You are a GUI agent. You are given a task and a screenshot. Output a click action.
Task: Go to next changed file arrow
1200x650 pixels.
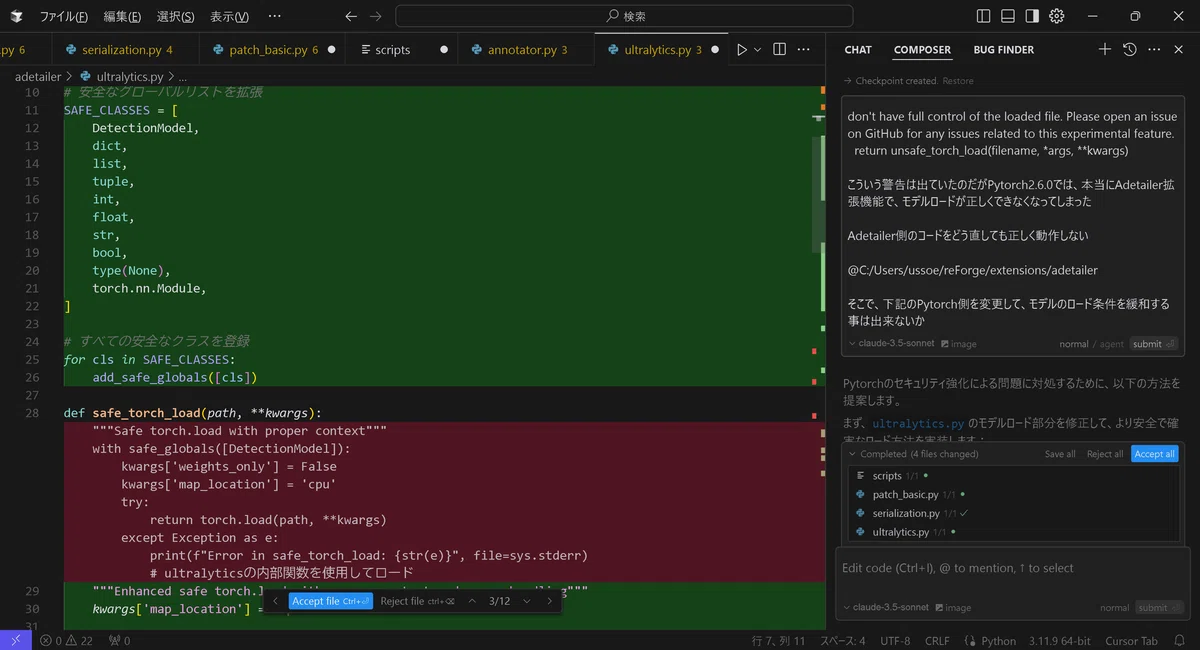549,601
